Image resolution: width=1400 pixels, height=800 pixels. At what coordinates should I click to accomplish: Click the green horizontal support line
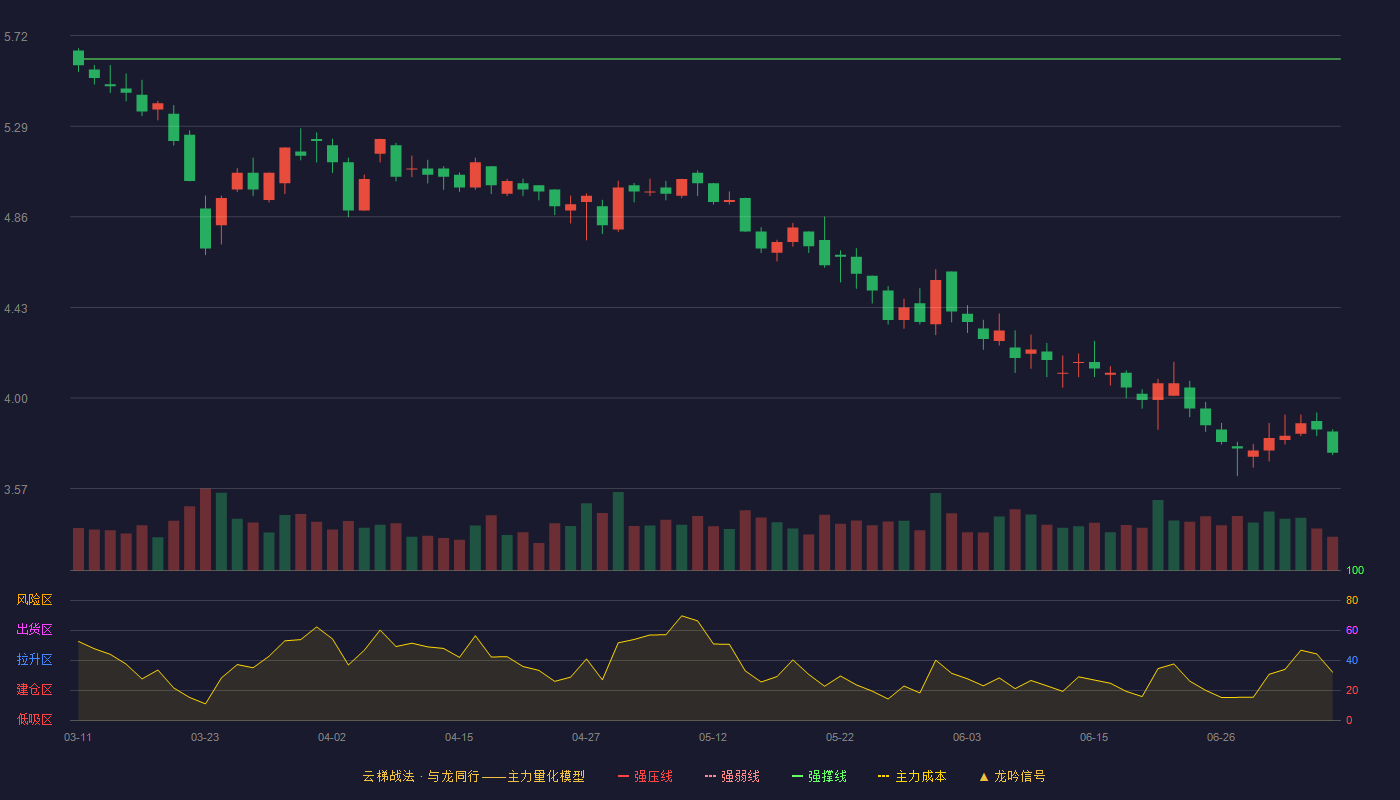tap(708, 59)
